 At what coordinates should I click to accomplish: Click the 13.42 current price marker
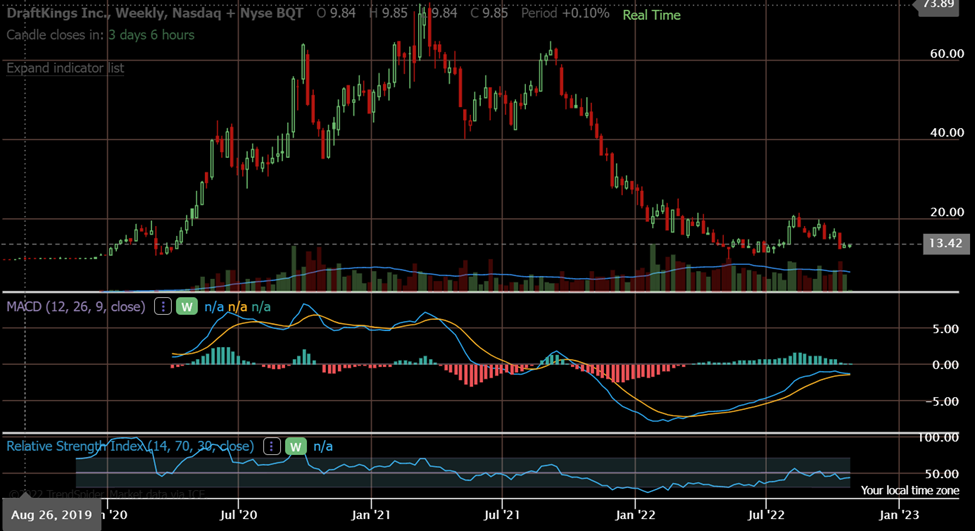945,243
